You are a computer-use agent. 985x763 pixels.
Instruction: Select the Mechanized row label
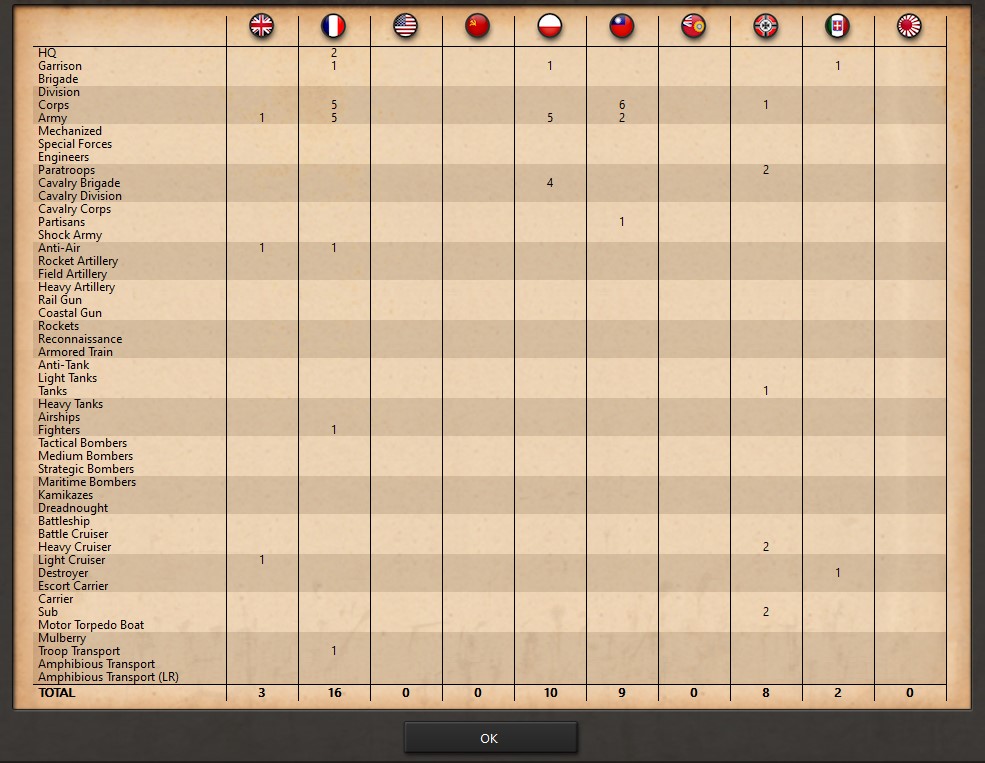point(70,131)
